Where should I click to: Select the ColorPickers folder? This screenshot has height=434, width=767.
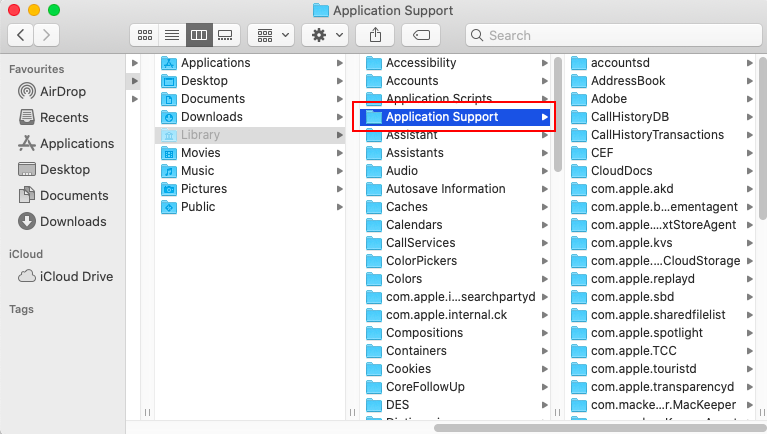pos(455,261)
